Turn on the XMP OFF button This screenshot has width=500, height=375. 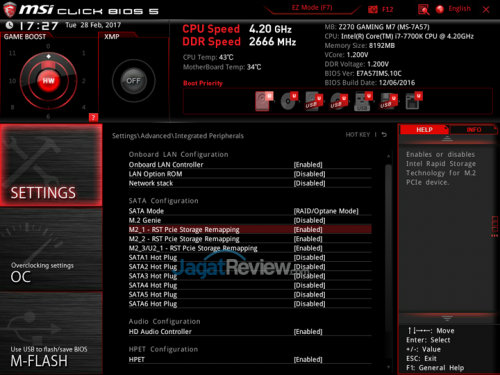coord(133,81)
